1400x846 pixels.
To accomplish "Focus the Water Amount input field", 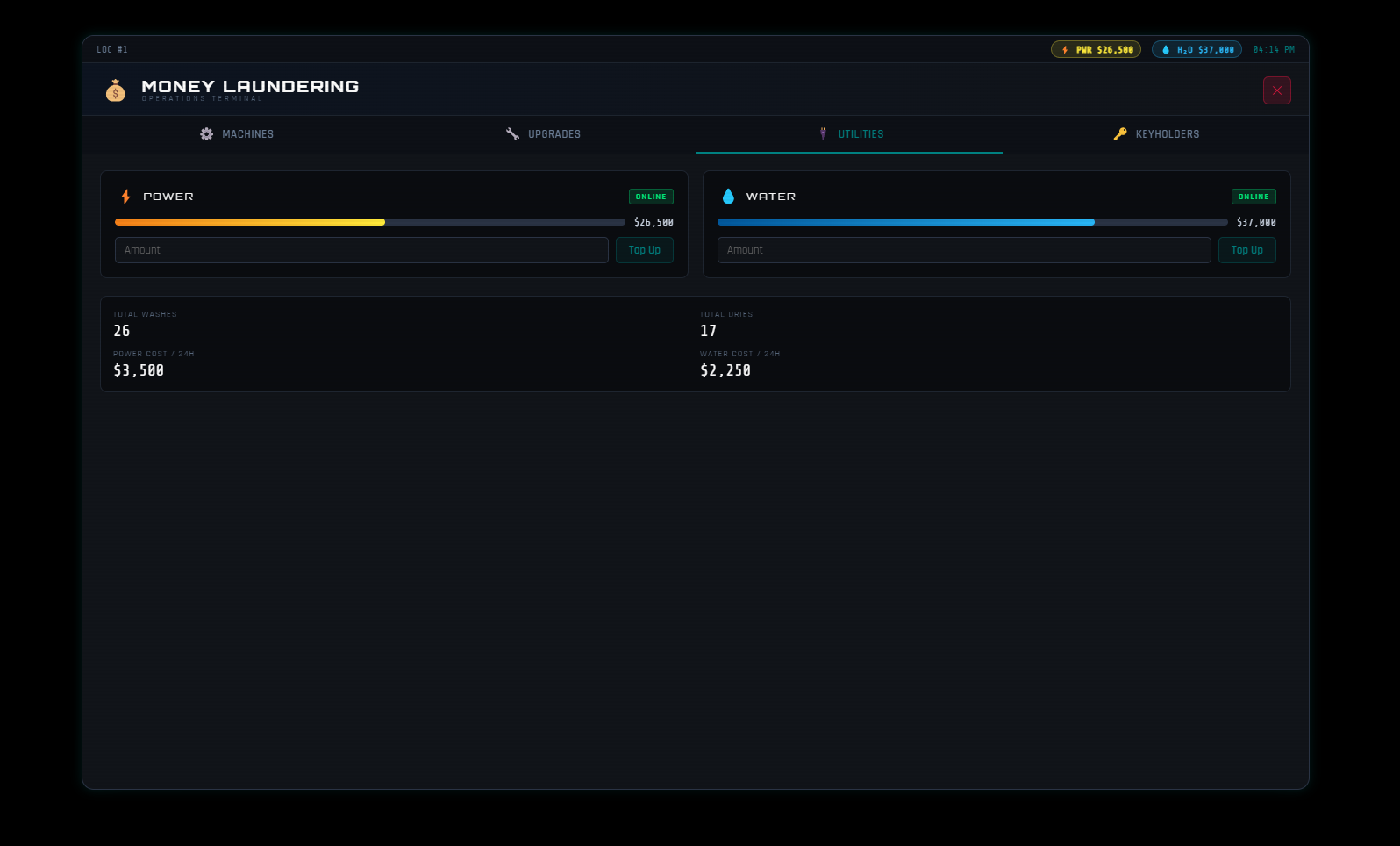I will pyautogui.click(x=964, y=250).
